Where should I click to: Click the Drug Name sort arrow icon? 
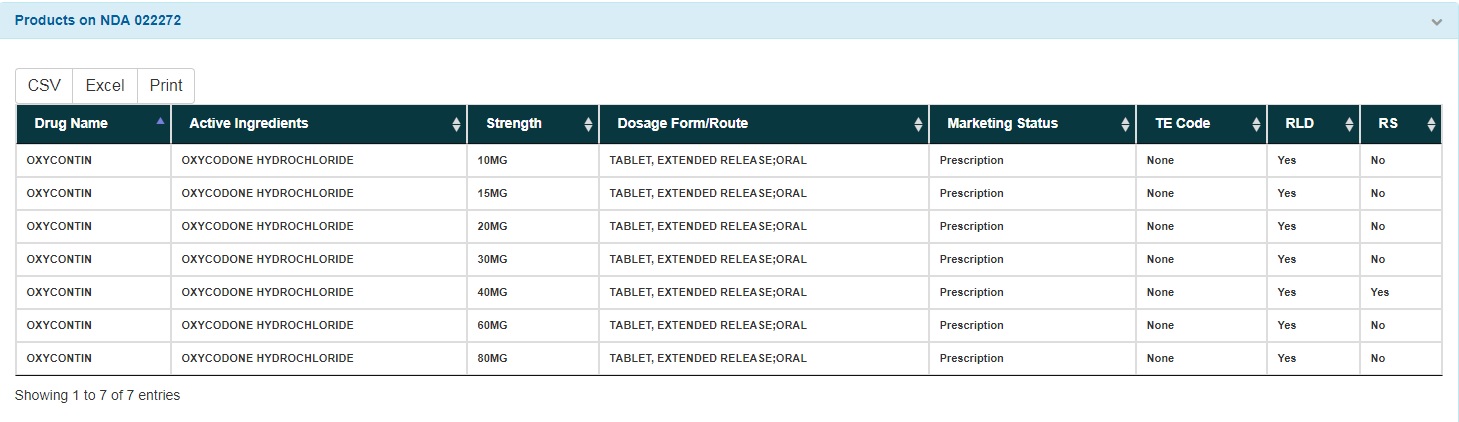(160, 121)
